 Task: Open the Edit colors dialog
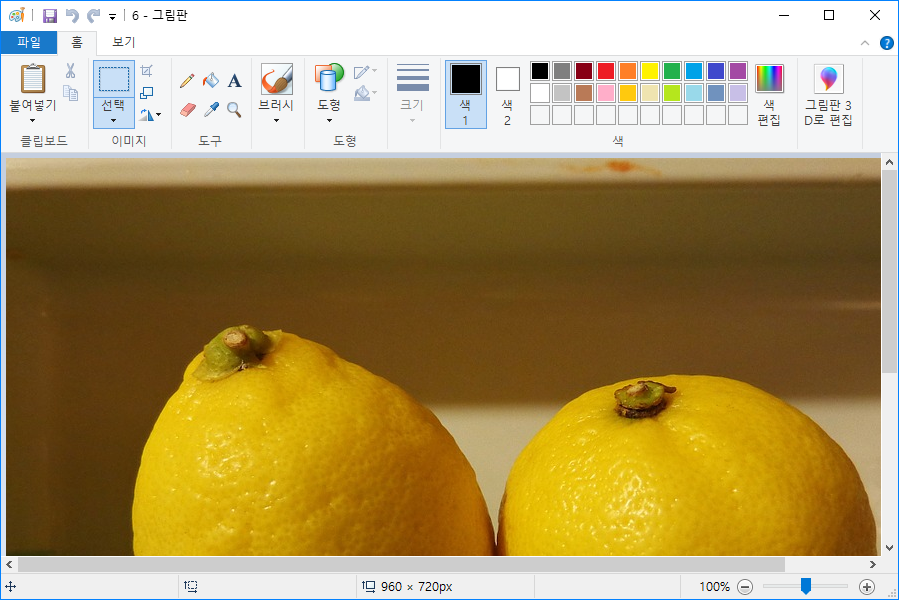(x=769, y=95)
